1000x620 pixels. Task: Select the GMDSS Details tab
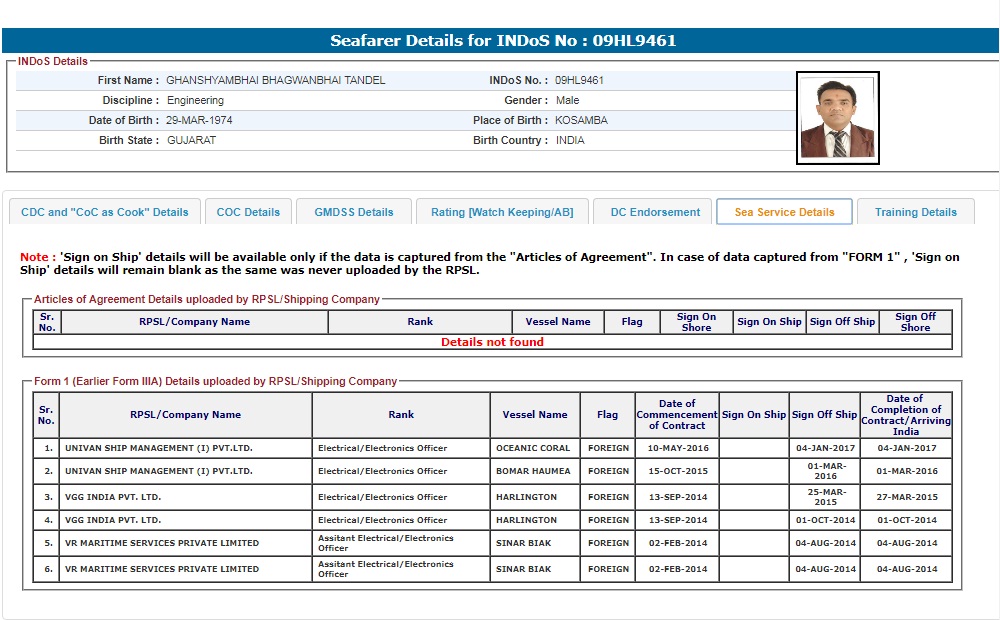click(x=354, y=212)
